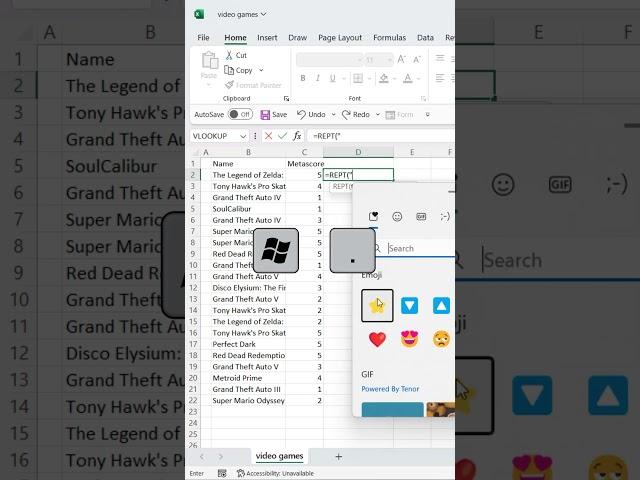The width and height of the screenshot is (640, 480).
Task: Click the cell containing Metroid Prime
Action: click(248, 378)
